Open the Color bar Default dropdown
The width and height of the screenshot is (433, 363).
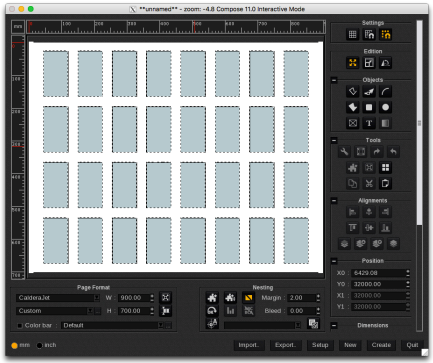pyautogui.click(x=113, y=325)
